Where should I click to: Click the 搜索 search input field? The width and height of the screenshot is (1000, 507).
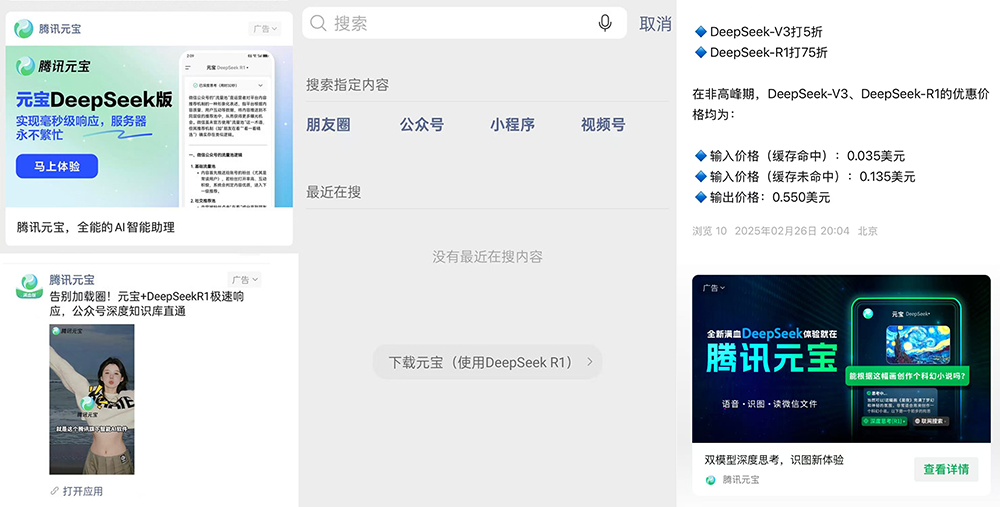464,24
